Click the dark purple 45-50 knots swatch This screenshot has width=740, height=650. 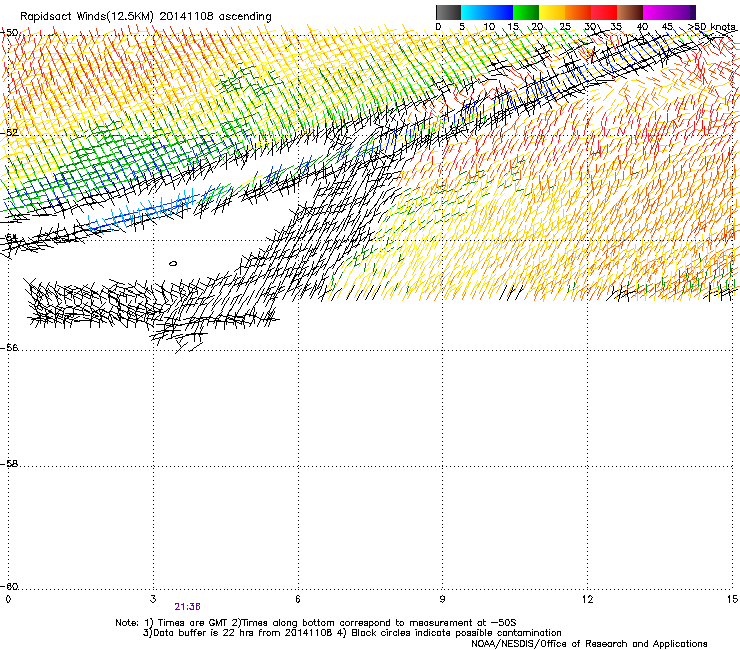pyautogui.click(x=682, y=12)
